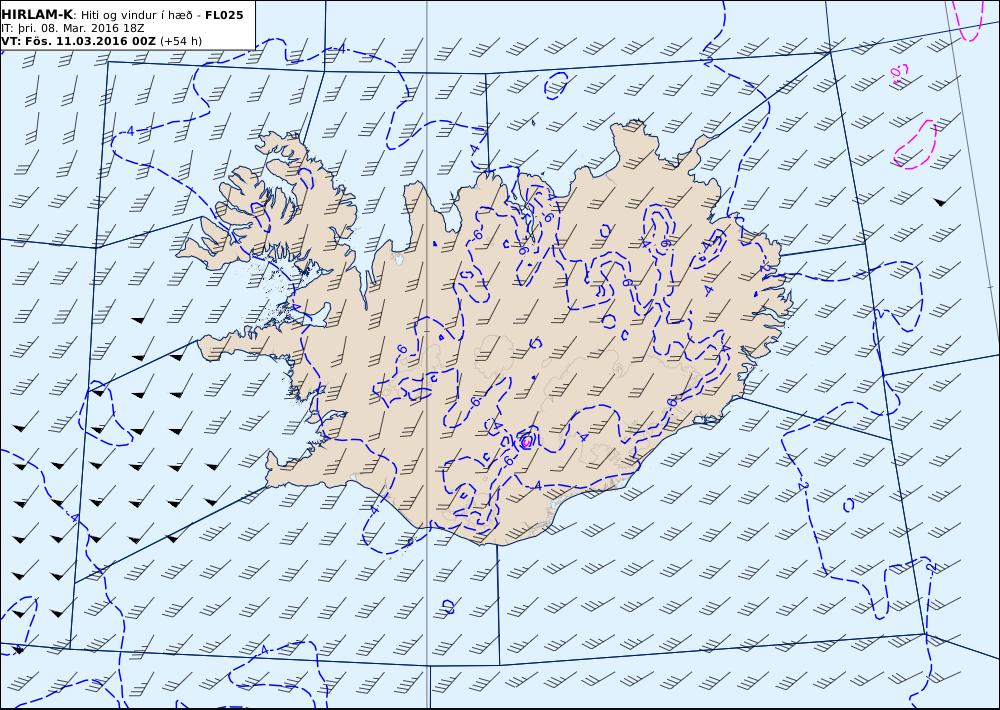Click the FL025 flight level label
This screenshot has height=710, width=1000.
click(224, 15)
